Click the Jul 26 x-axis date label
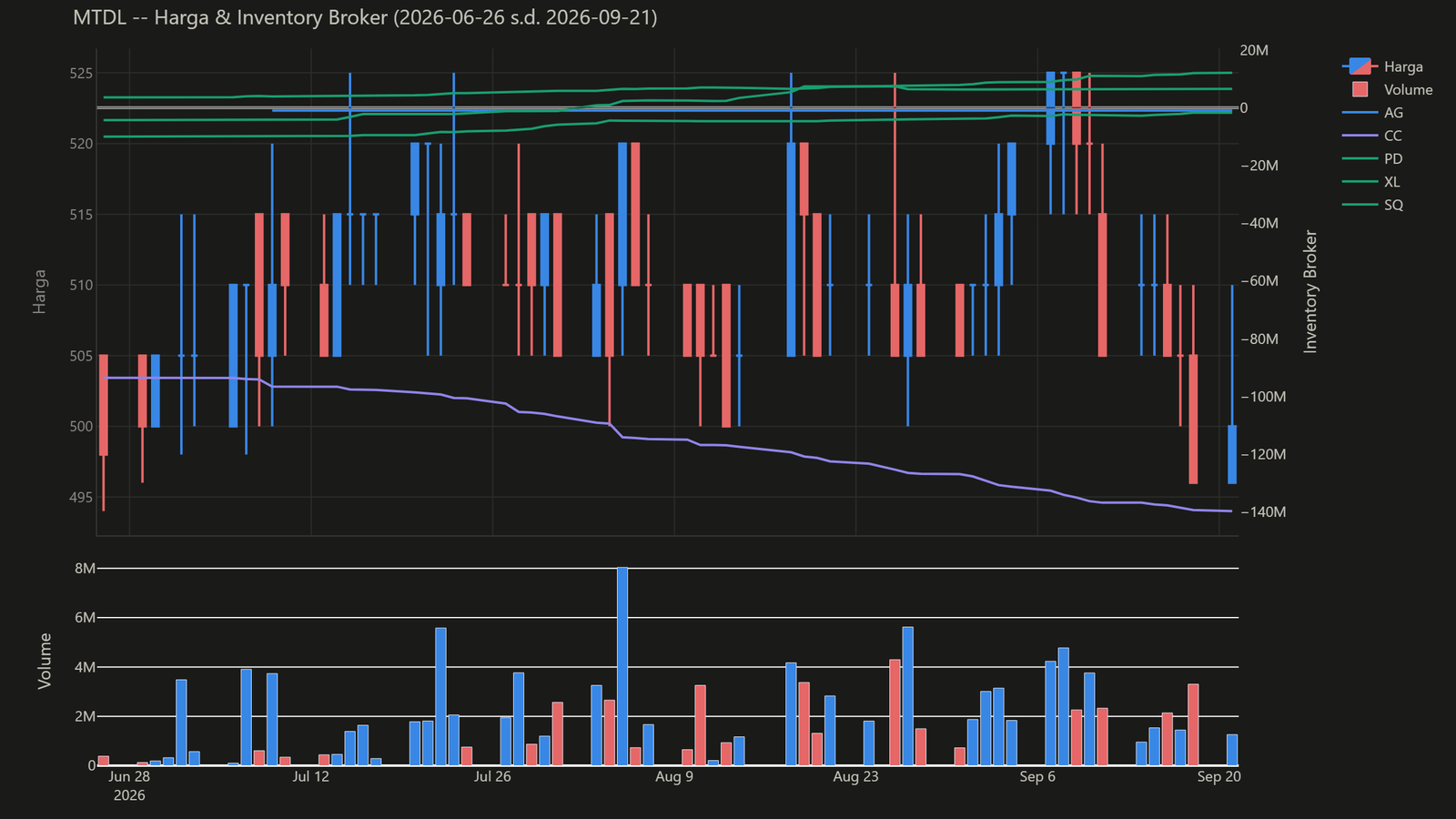This screenshot has width=1456, height=819. coord(492,776)
